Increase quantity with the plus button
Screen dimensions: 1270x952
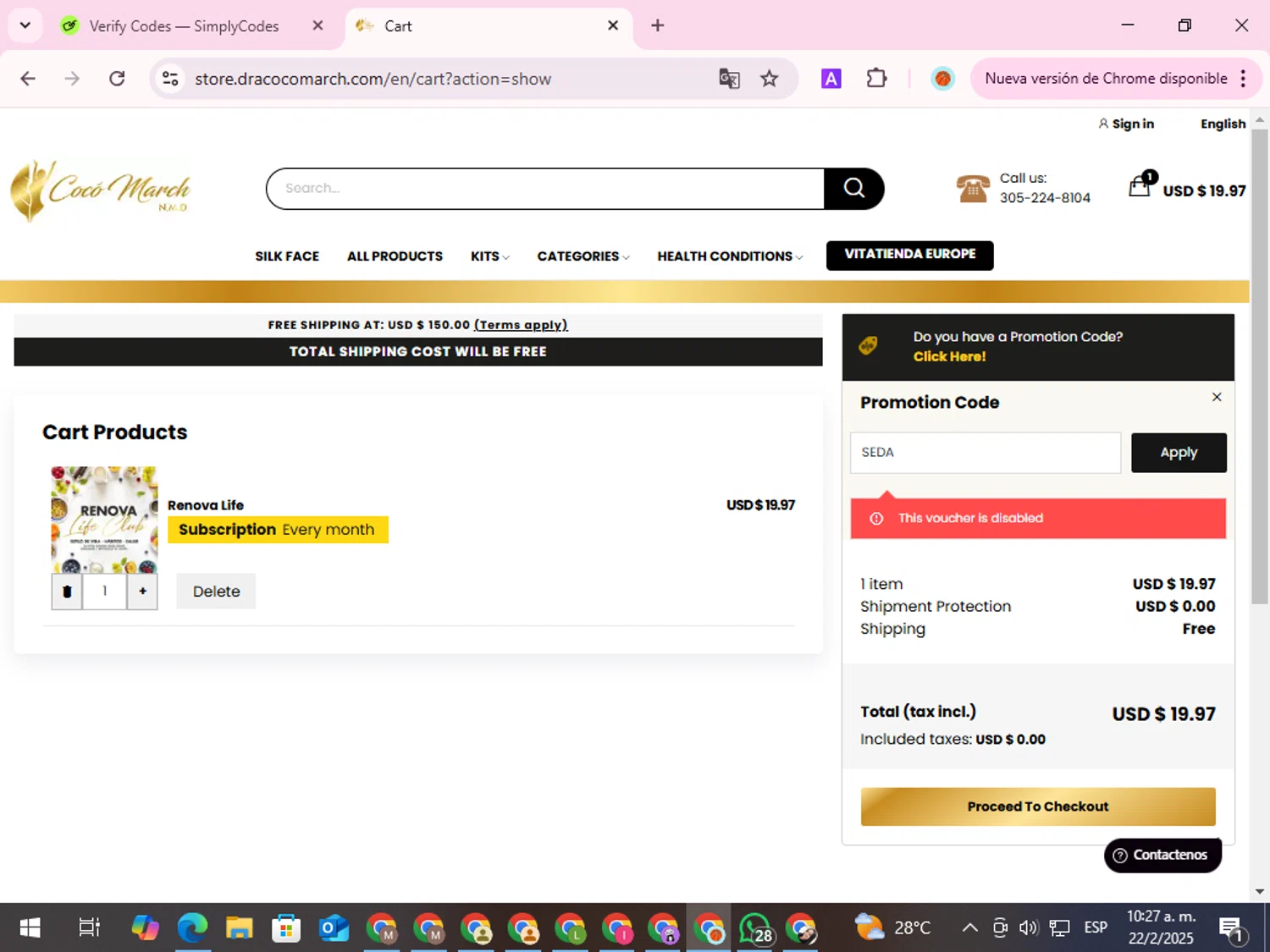[x=142, y=592]
